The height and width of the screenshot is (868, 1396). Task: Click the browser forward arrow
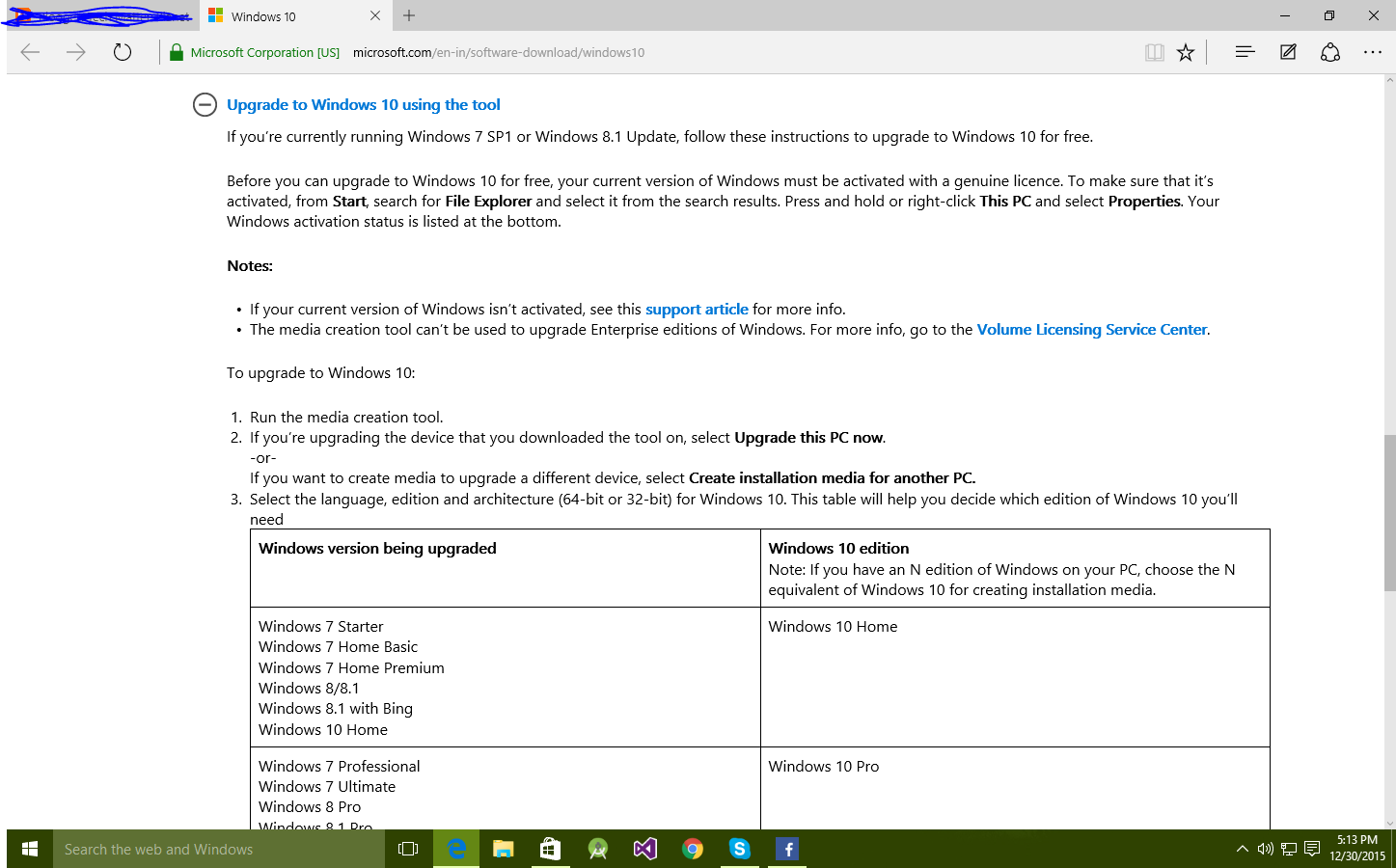(76, 53)
